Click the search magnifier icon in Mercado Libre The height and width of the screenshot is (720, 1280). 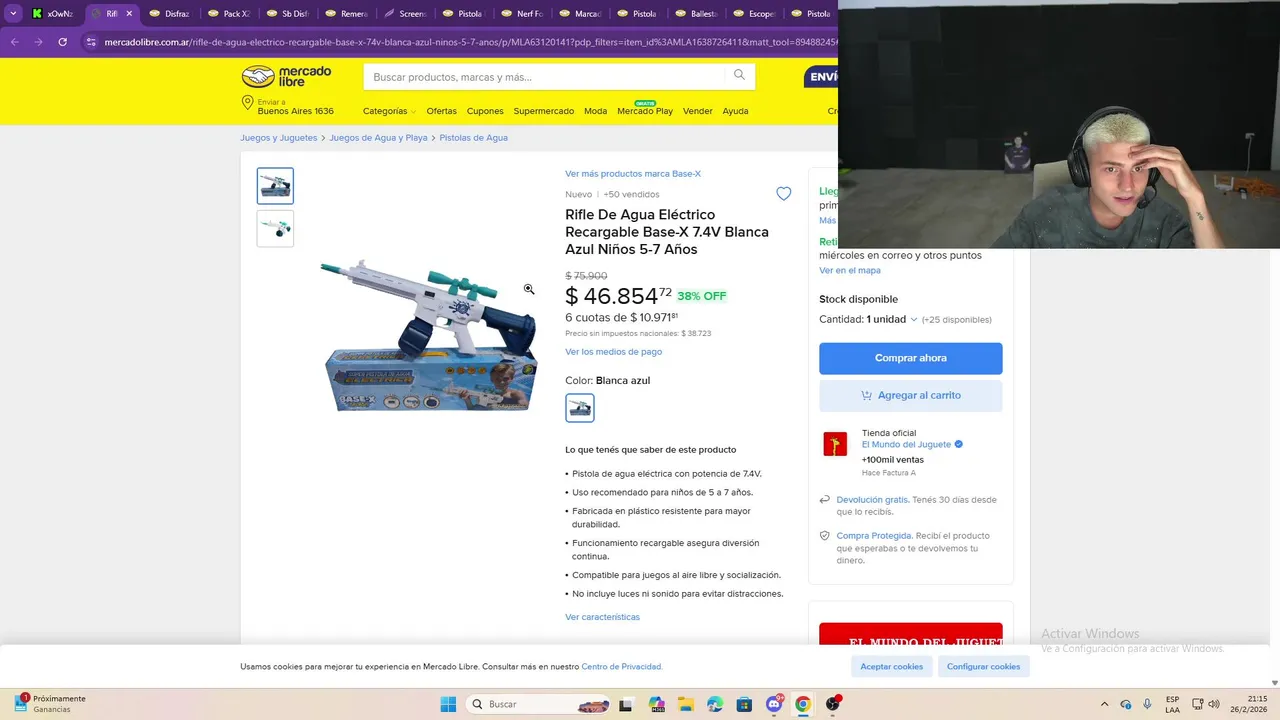(x=739, y=75)
